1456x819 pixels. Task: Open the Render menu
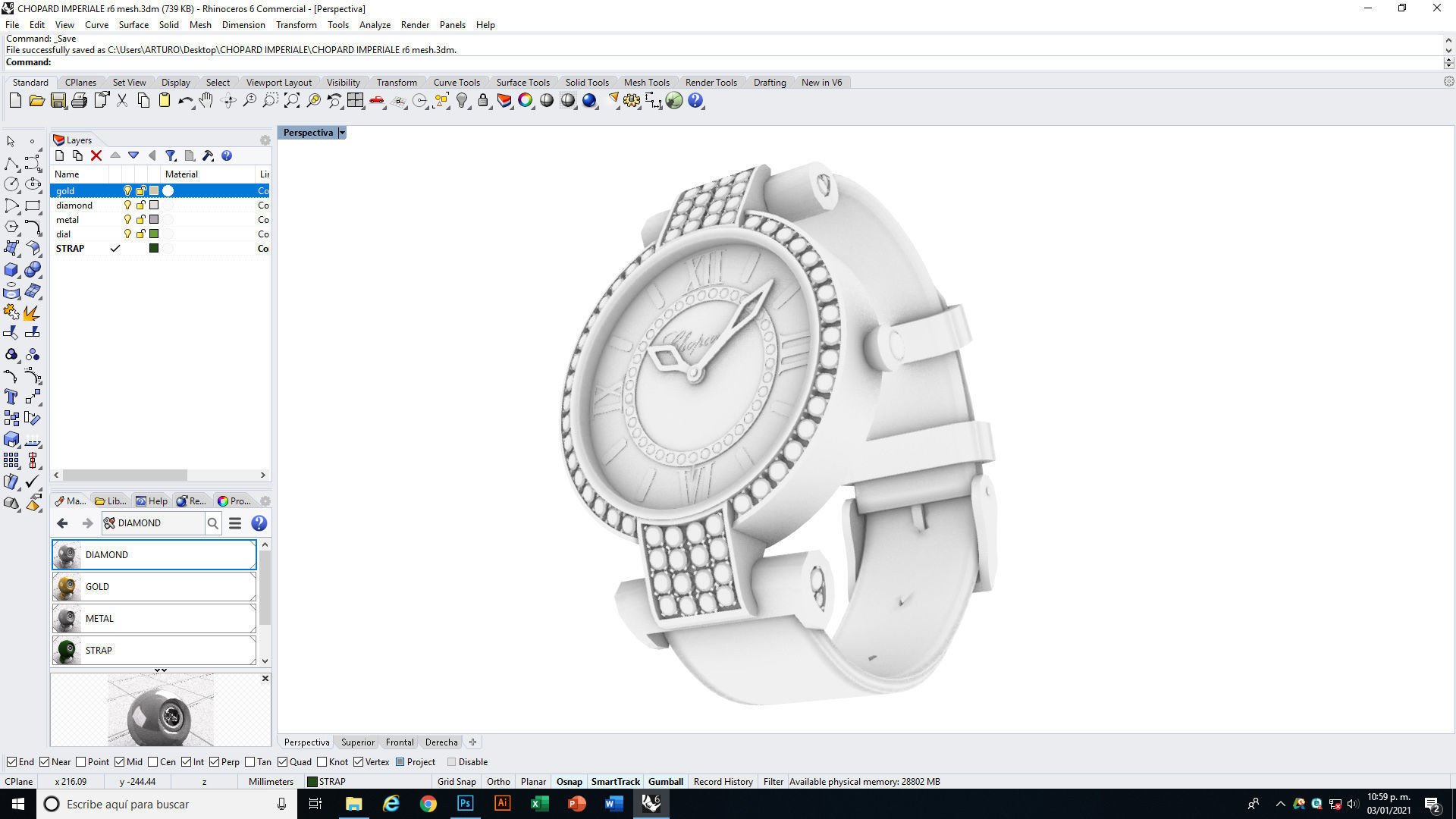(415, 25)
